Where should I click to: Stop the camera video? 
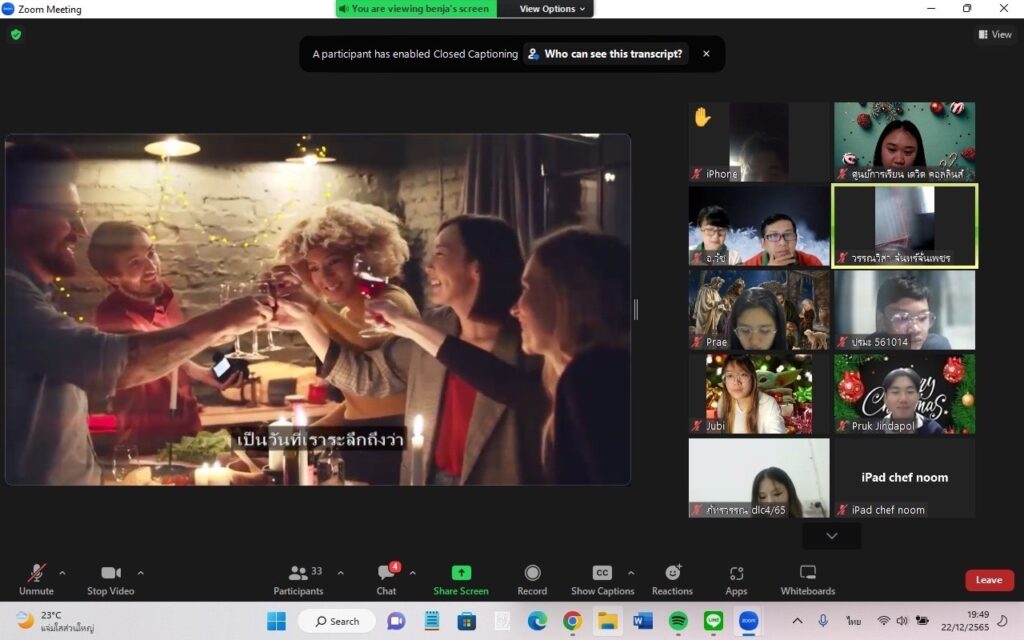coord(110,579)
